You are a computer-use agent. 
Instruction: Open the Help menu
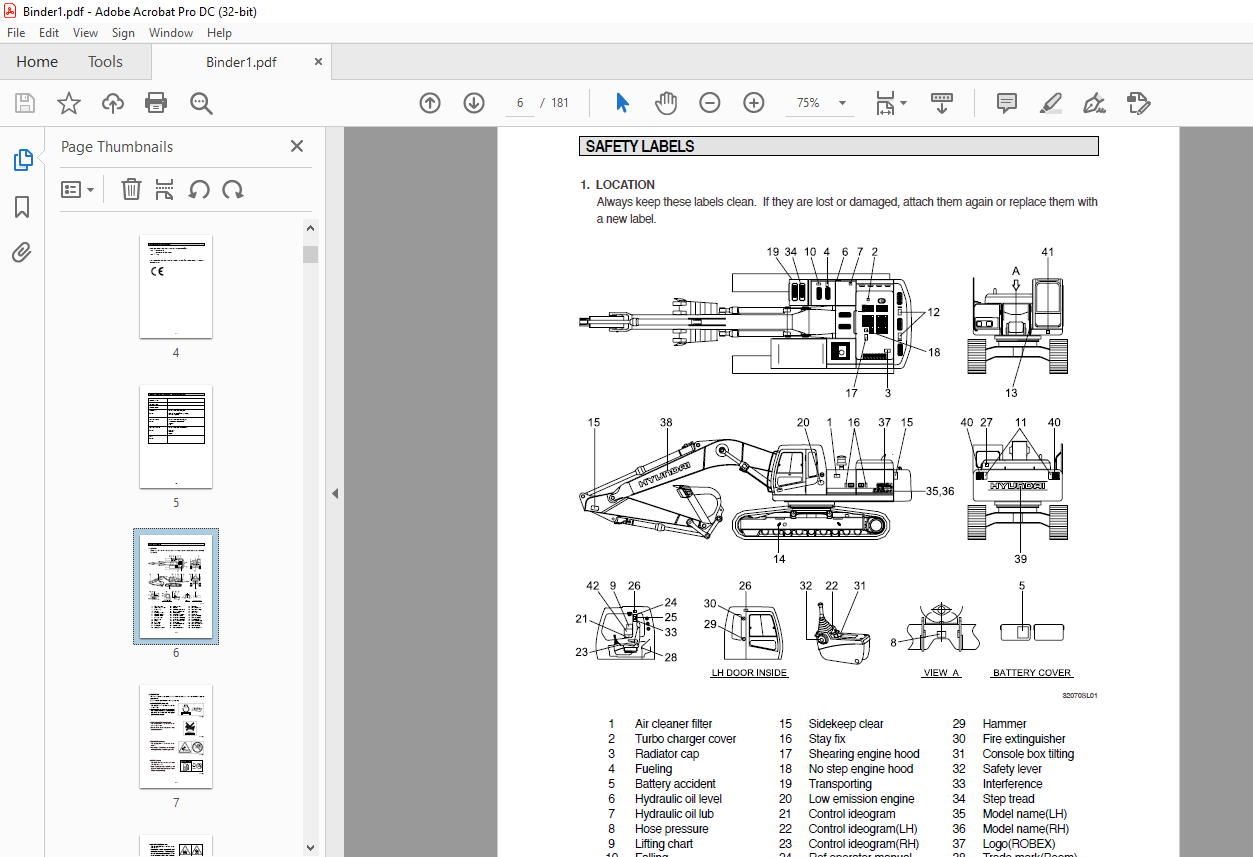point(219,33)
